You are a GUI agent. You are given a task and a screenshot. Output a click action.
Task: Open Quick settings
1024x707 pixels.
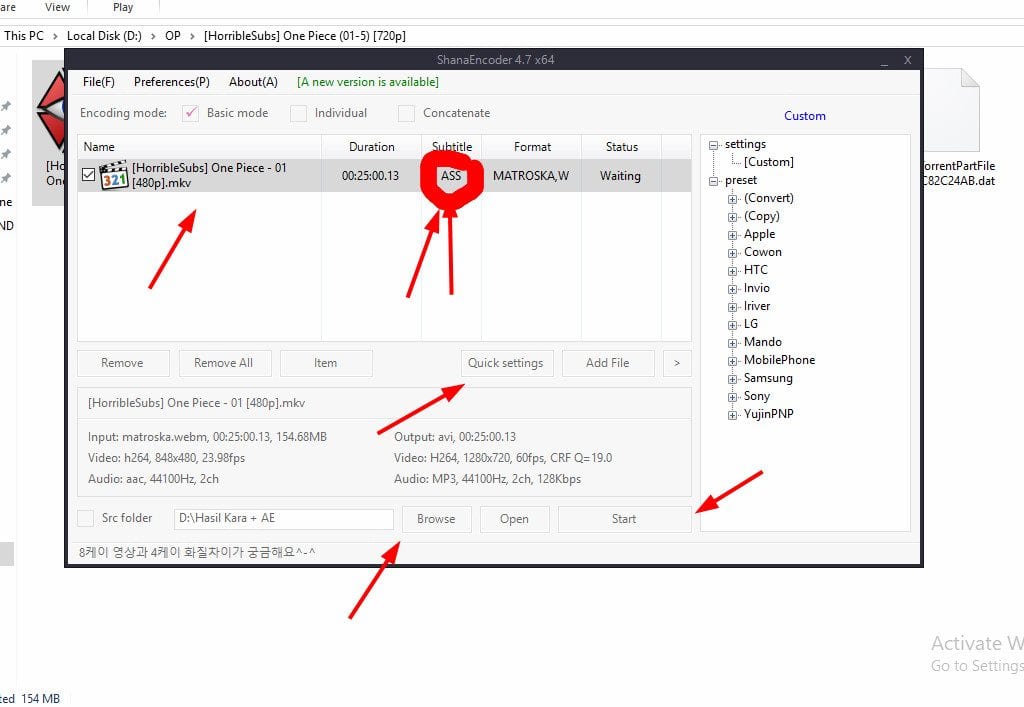pos(506,363)
